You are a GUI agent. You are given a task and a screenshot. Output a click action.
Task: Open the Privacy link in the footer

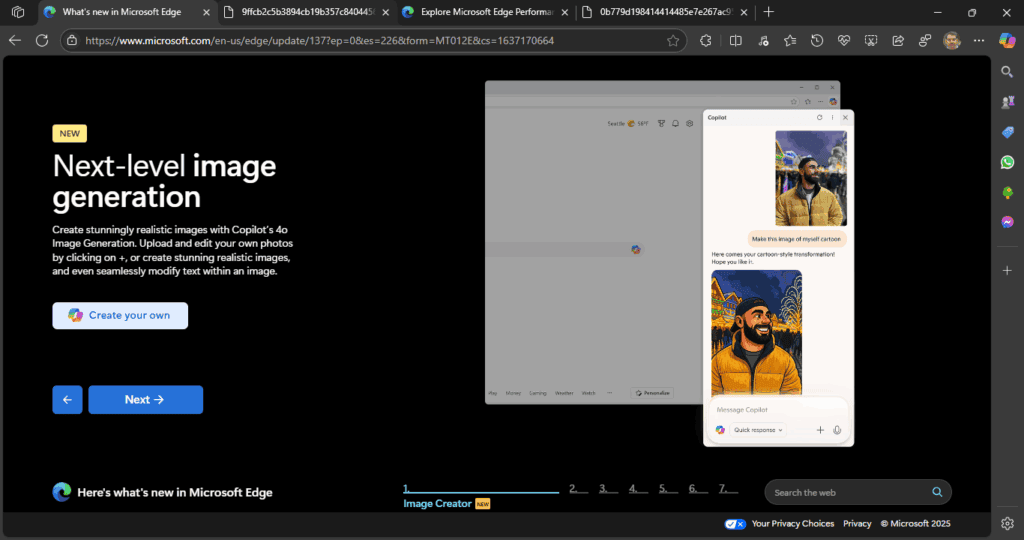(x=857, y=524)
